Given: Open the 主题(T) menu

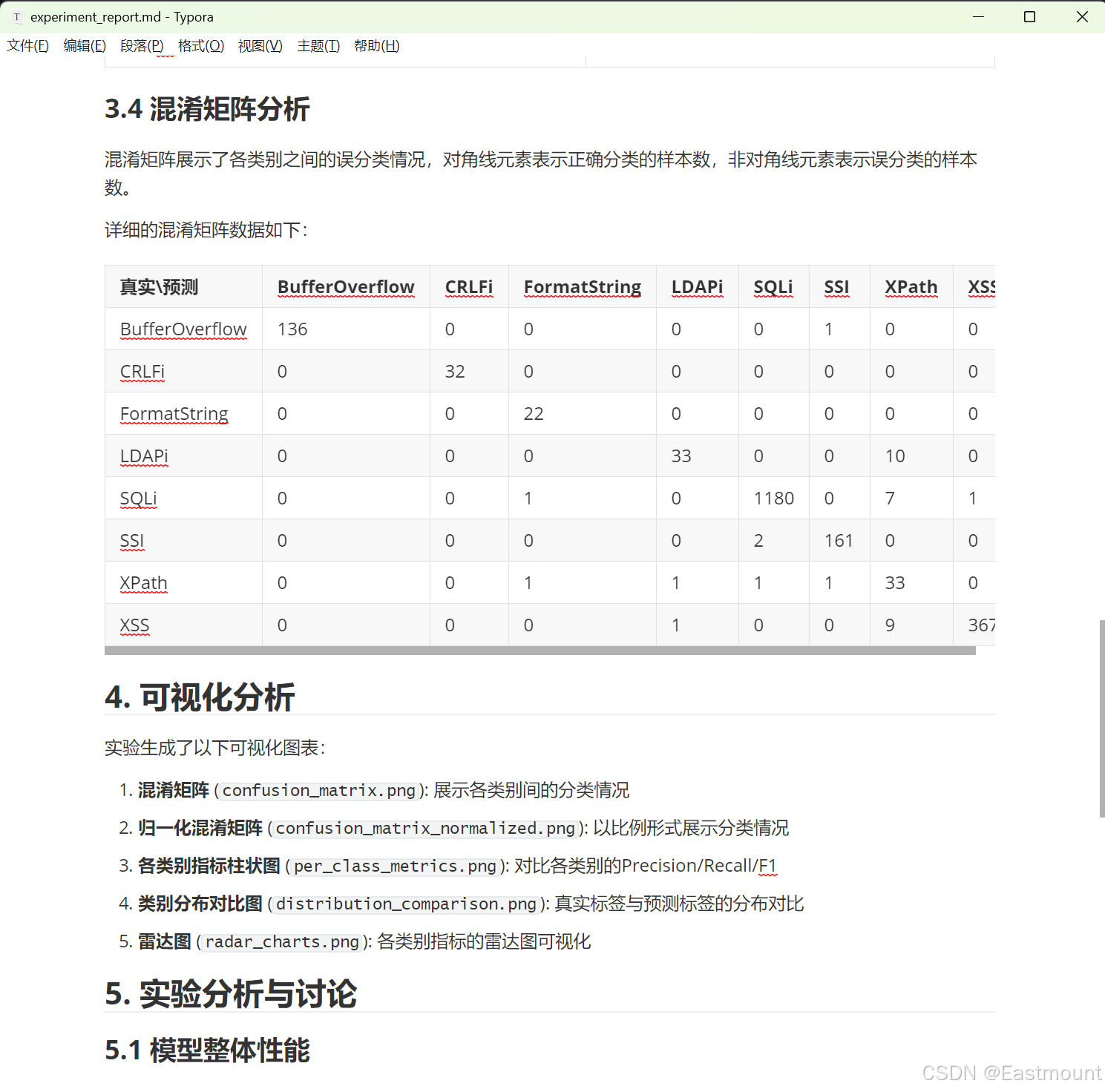Looking at the screenshot, I should click(x=318, y=46).
